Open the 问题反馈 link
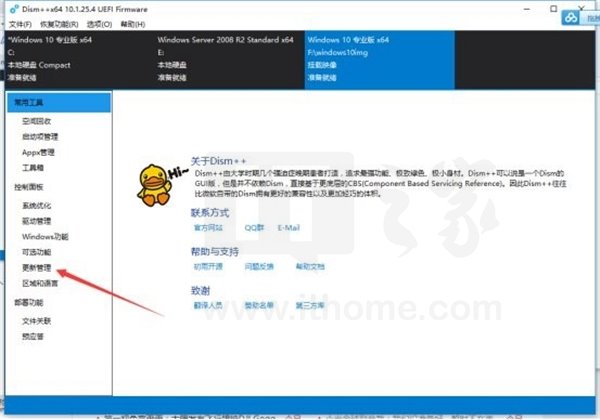The width and height of the screenshot is (600, 420). click(259, 267)
